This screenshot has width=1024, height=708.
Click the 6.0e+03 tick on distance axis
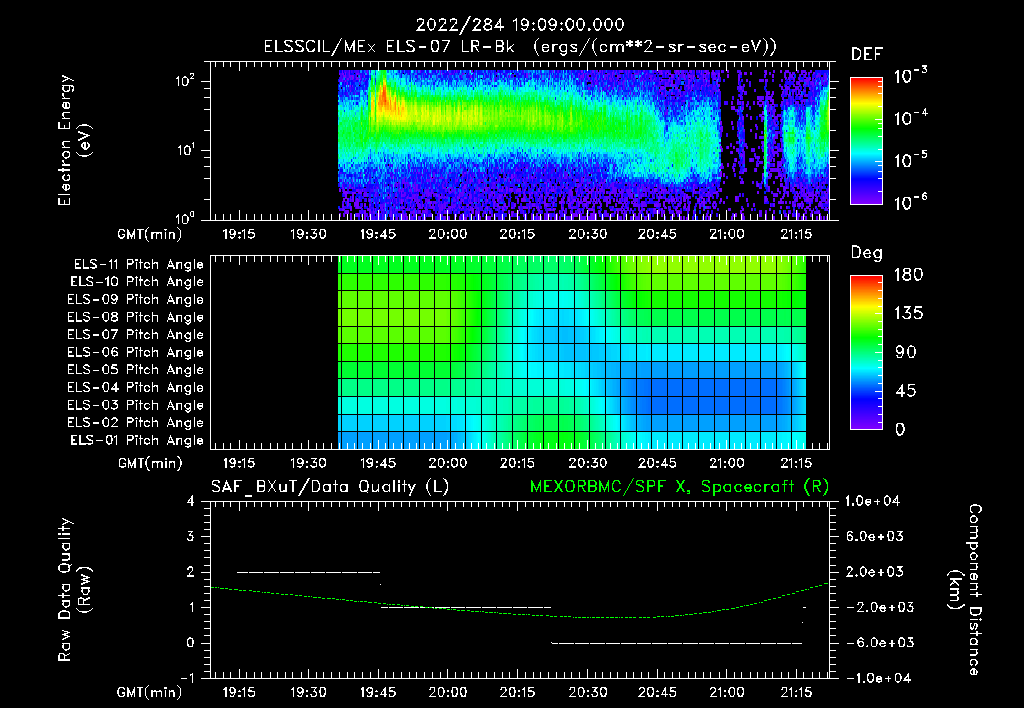tap(876, 536)
